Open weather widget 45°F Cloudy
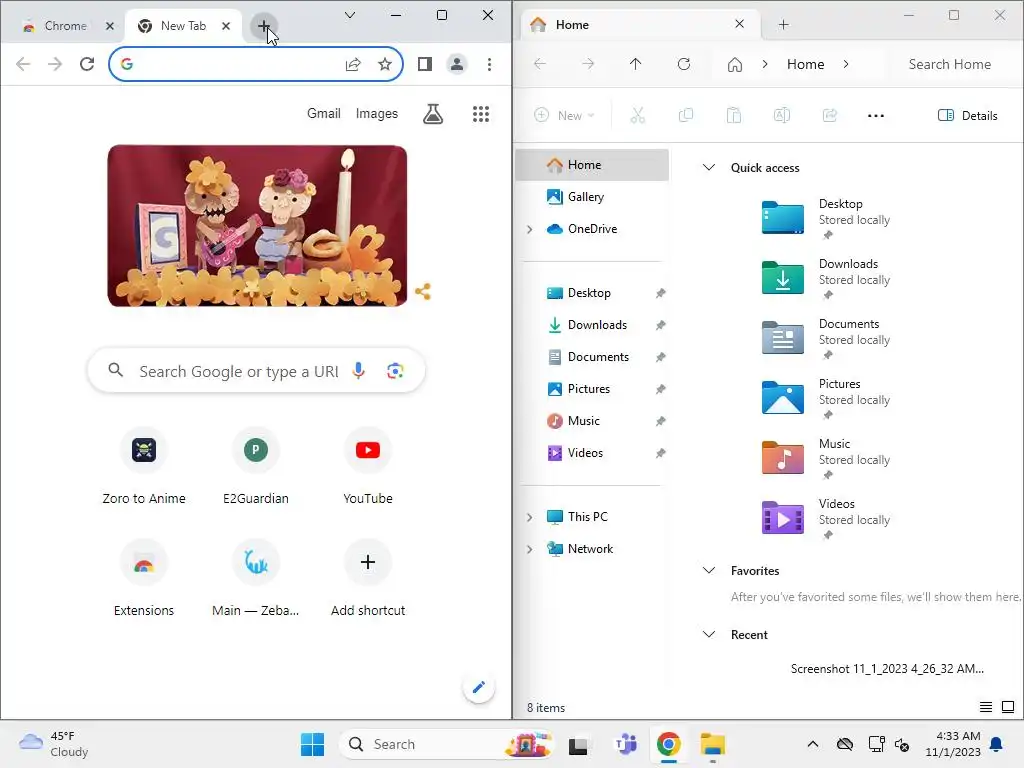Image resolution: width=1024 pixels, height=768 pixels. click(x=54, y=744)
